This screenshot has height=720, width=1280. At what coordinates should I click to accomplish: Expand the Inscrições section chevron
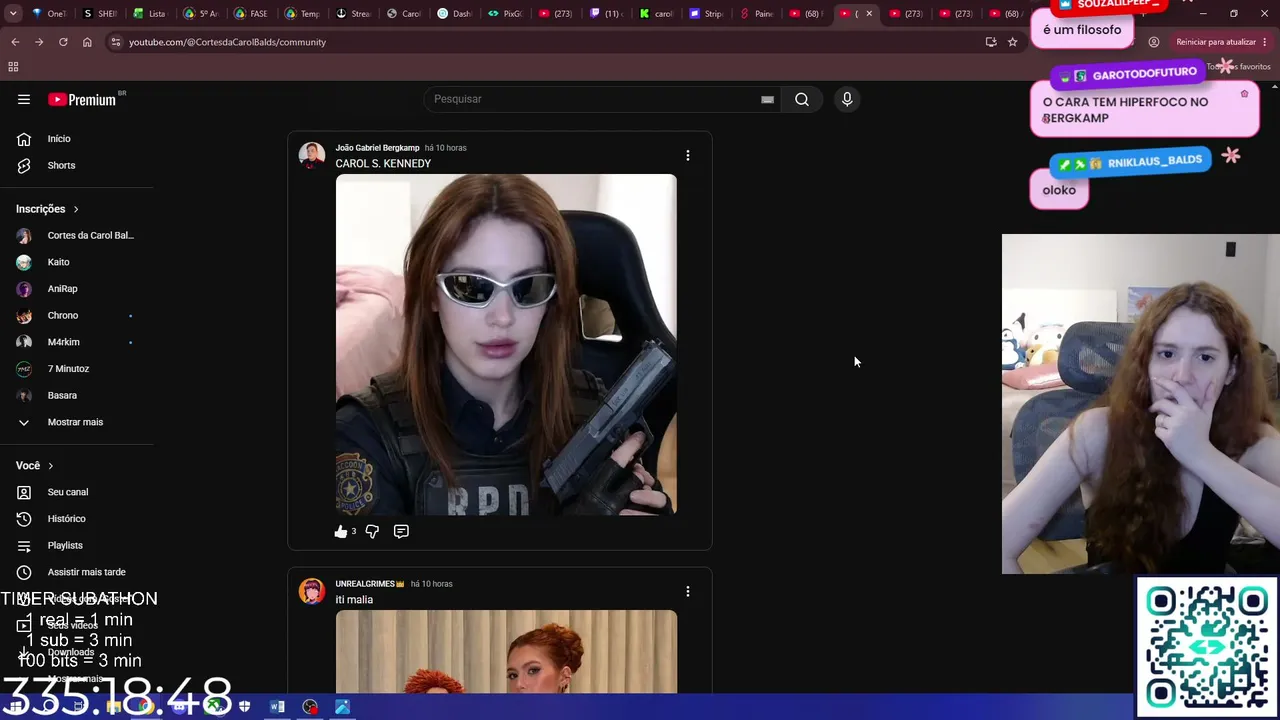[x=75, y=209]
